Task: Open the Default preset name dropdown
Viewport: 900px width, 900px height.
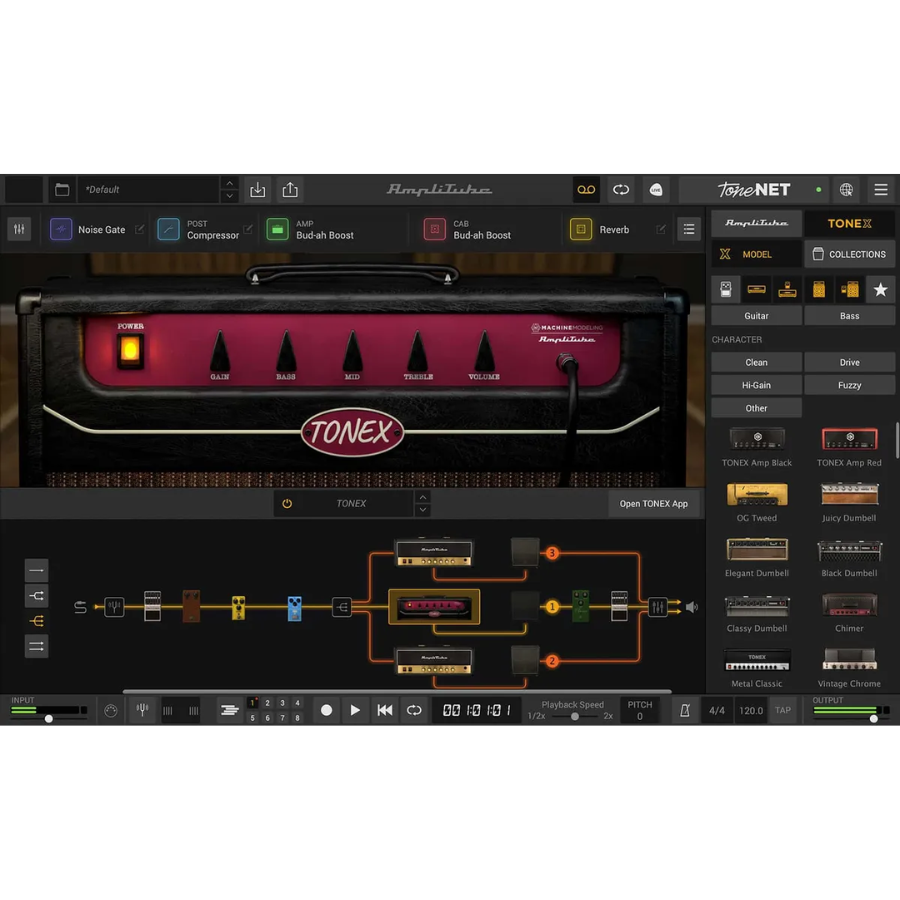Action: pos(148,190)
